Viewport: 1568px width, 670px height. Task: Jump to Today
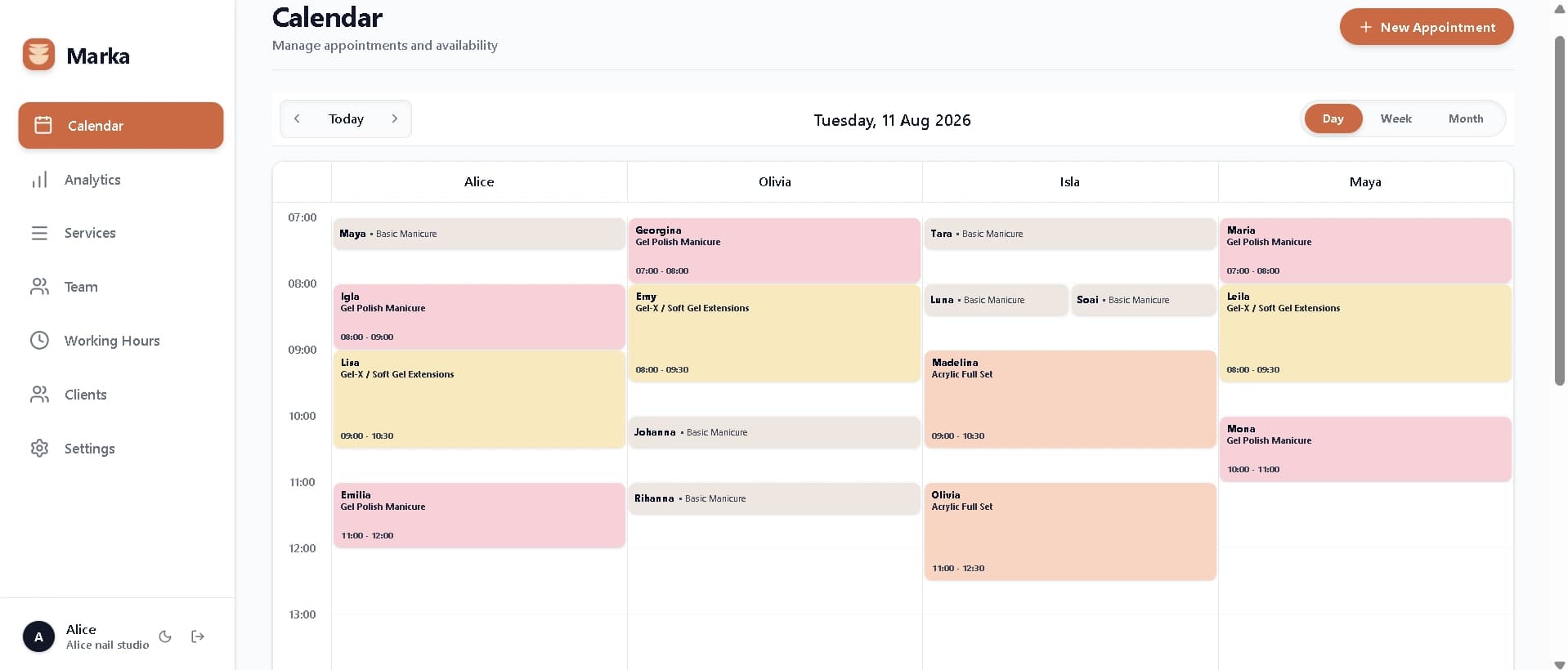coord(346,118)
